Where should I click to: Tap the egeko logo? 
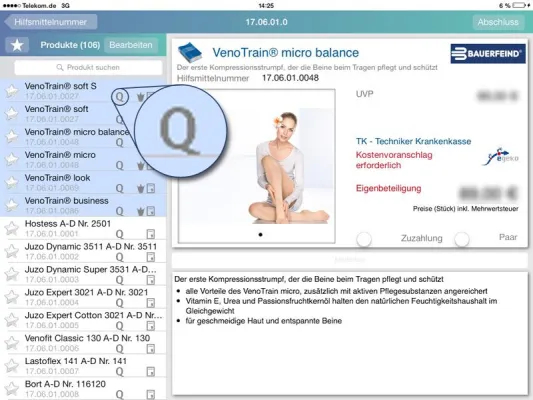(500, 157)
